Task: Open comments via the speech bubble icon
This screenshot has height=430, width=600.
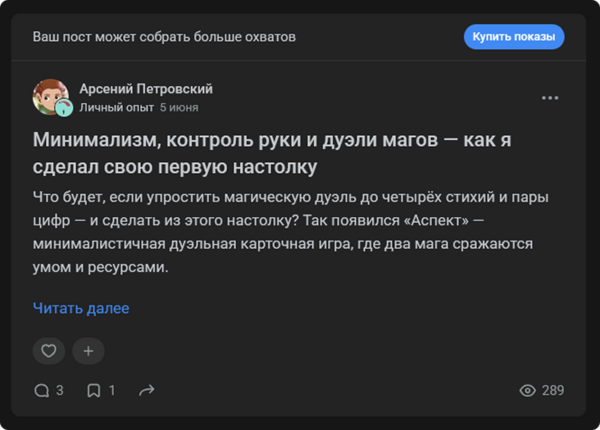Action: tap(41, 390)
